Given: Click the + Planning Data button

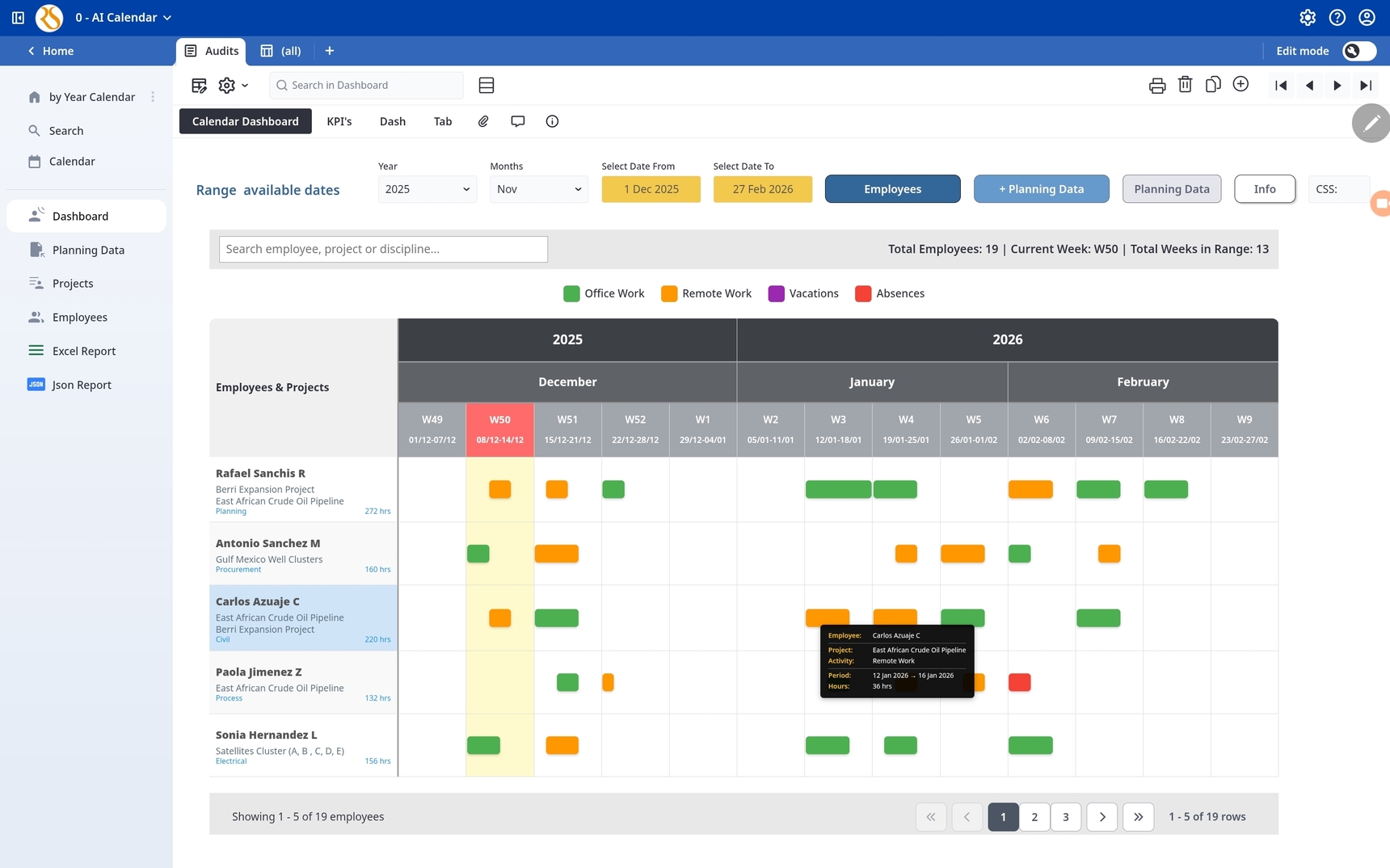Looking at the screenshot, I should (x=1041, y=189).
